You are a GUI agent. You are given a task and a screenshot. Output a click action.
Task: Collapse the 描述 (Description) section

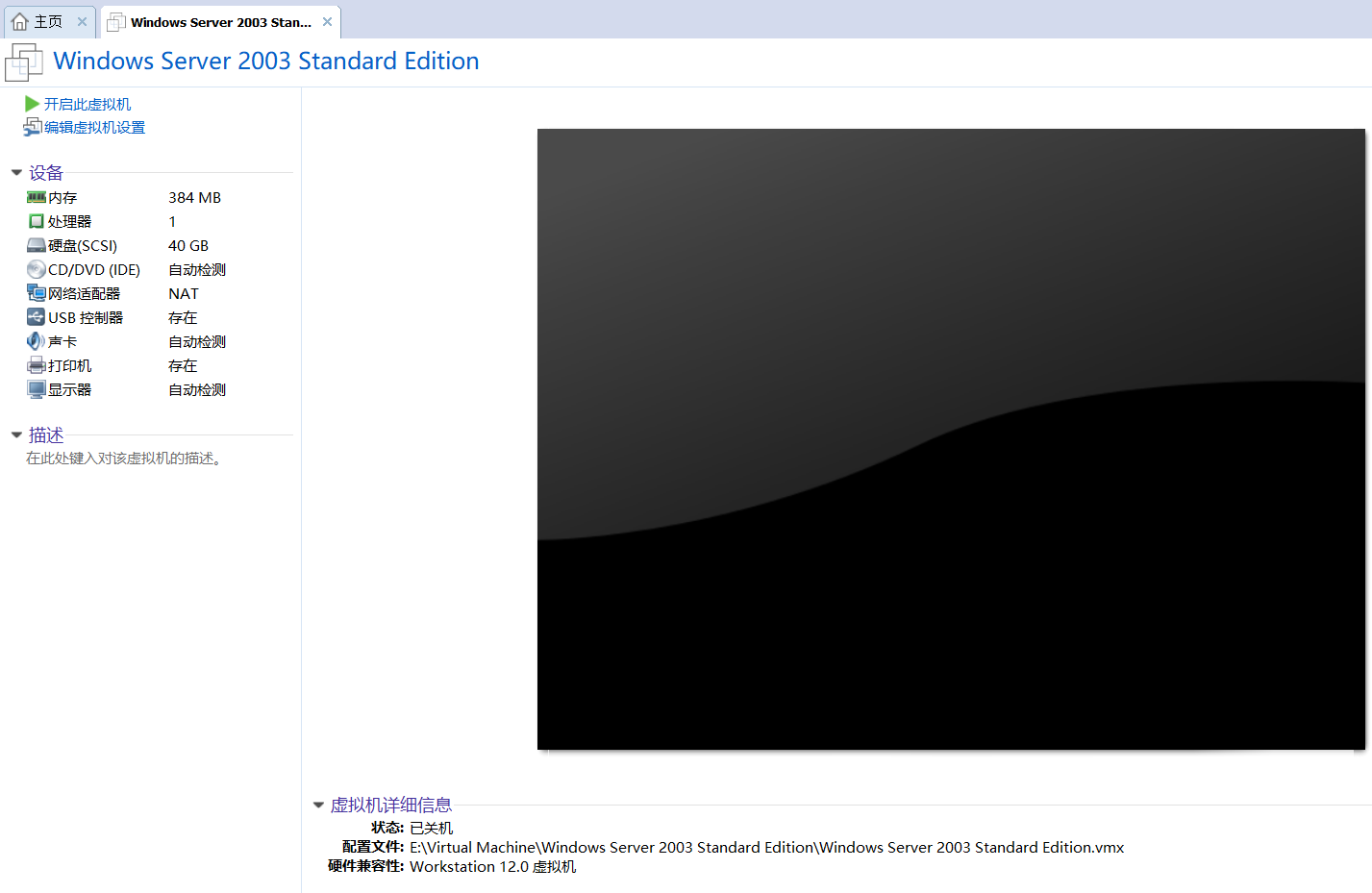16,435
